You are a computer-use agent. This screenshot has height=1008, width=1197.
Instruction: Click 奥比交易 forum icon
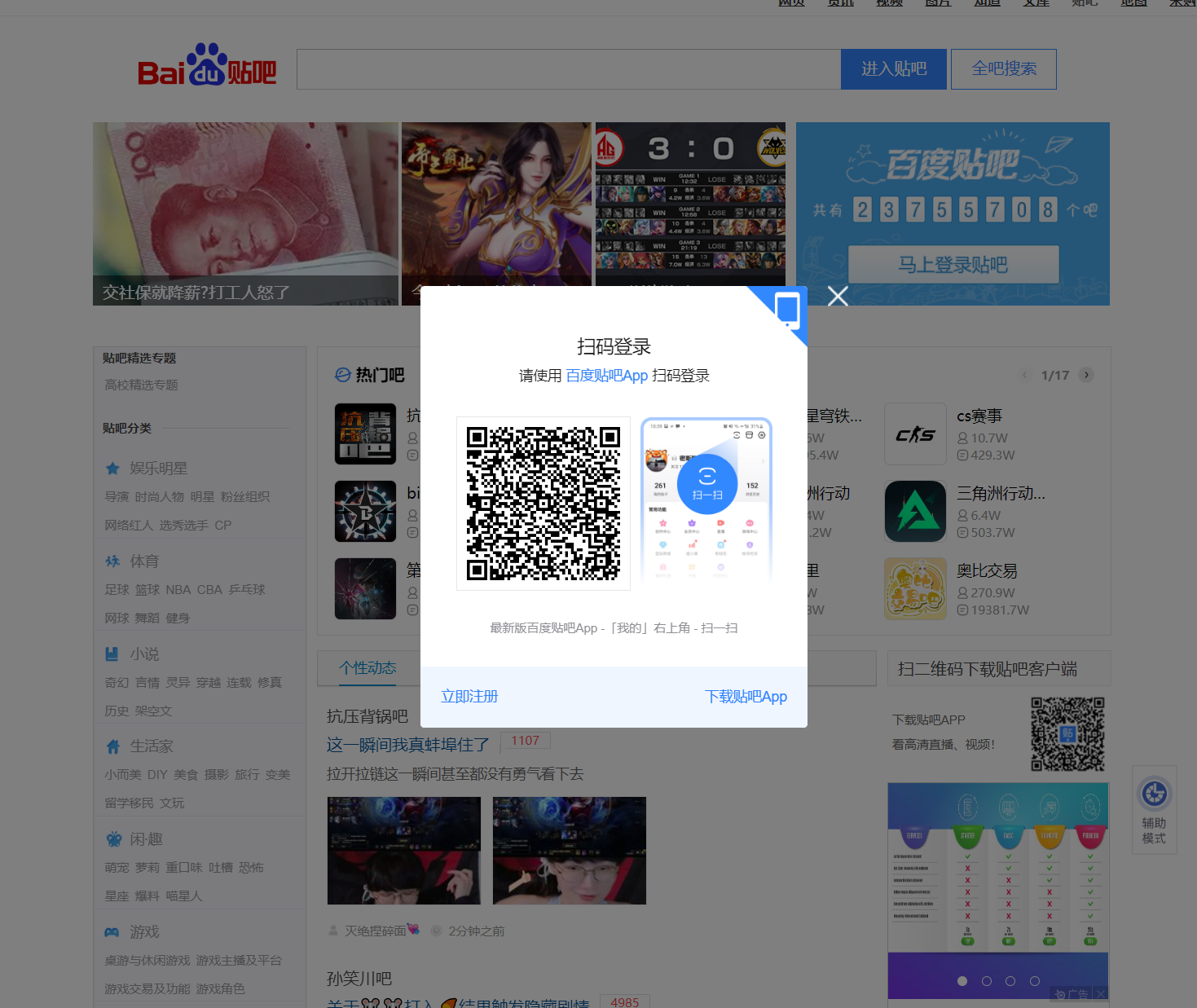click(x=915, y=589)
